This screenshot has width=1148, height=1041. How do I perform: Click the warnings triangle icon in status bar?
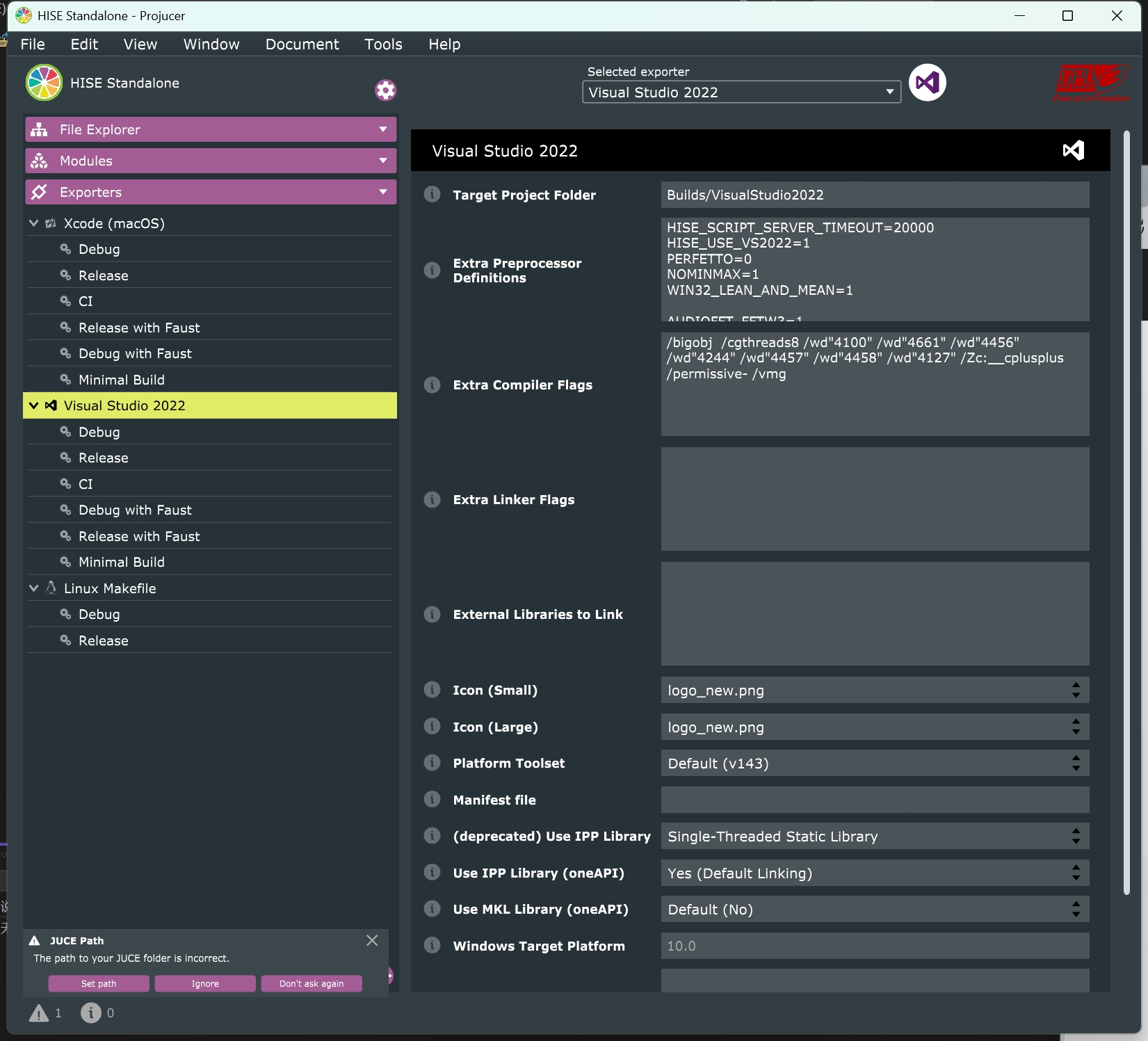[39, 1013]
